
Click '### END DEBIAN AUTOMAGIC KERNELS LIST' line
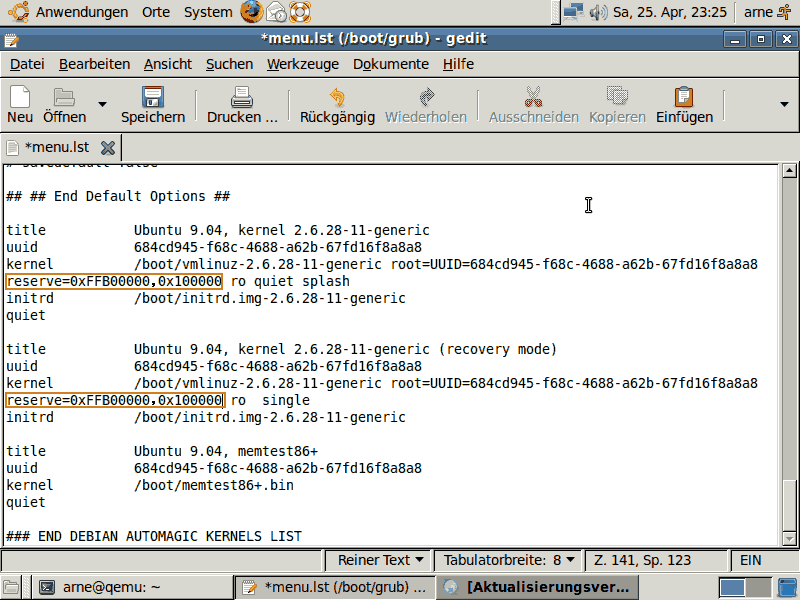154,536
